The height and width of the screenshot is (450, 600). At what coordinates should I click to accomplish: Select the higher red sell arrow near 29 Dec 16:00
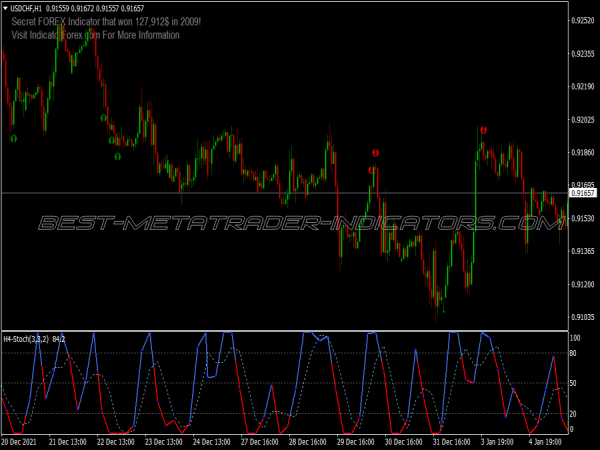(375, 153)
